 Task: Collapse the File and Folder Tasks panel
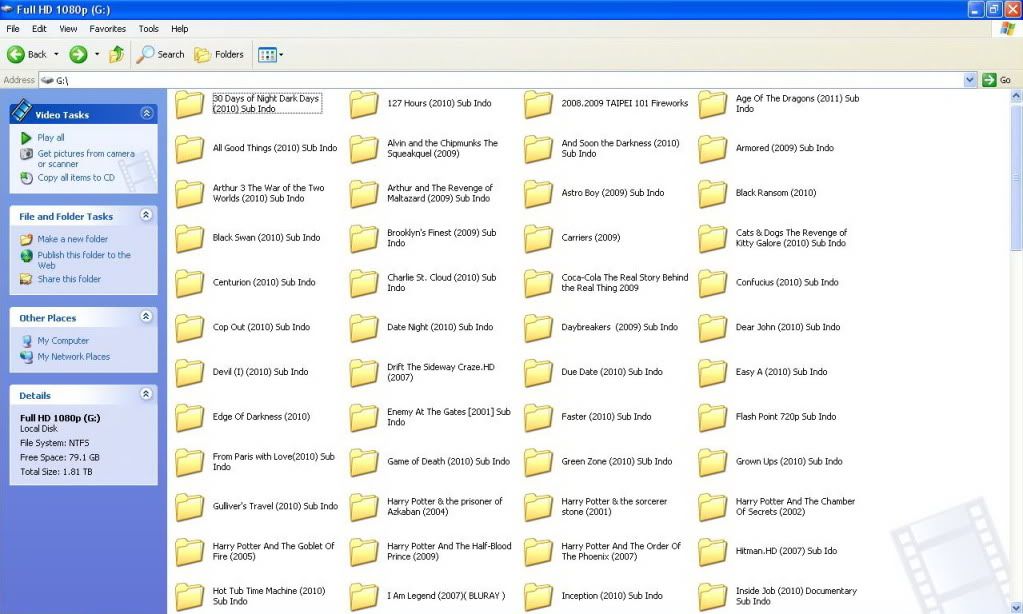tap(146, 215)
